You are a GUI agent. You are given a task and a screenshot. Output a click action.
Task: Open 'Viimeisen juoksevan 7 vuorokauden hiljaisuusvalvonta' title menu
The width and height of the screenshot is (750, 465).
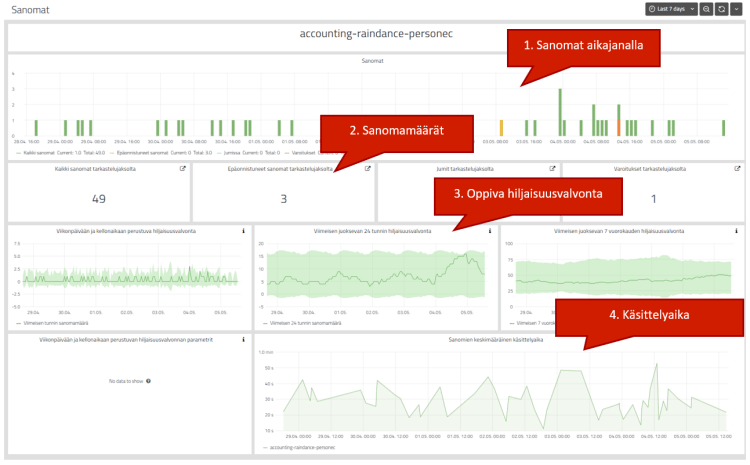click(x=619, y=231)
